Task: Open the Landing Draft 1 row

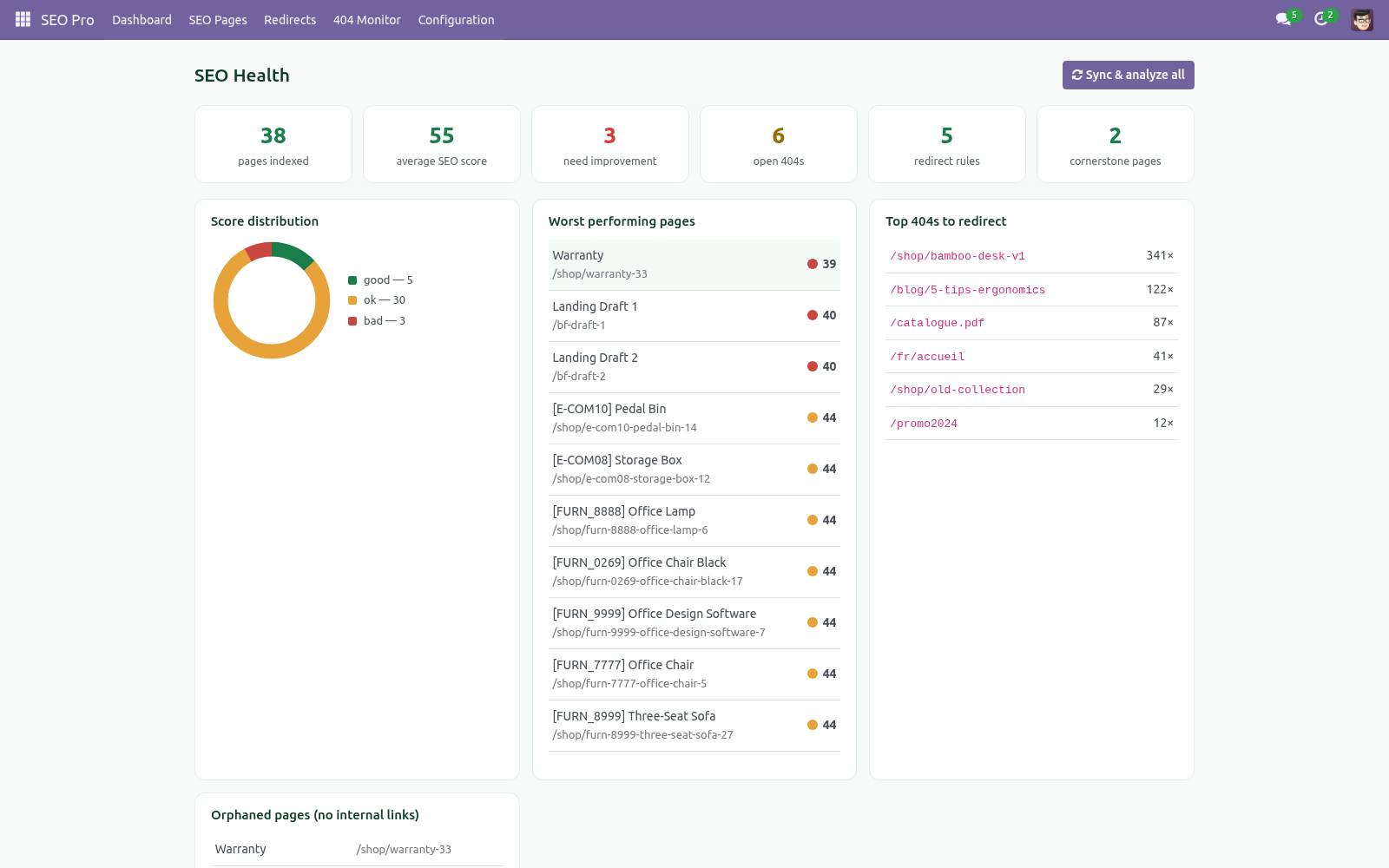Action: coord(694,316)
